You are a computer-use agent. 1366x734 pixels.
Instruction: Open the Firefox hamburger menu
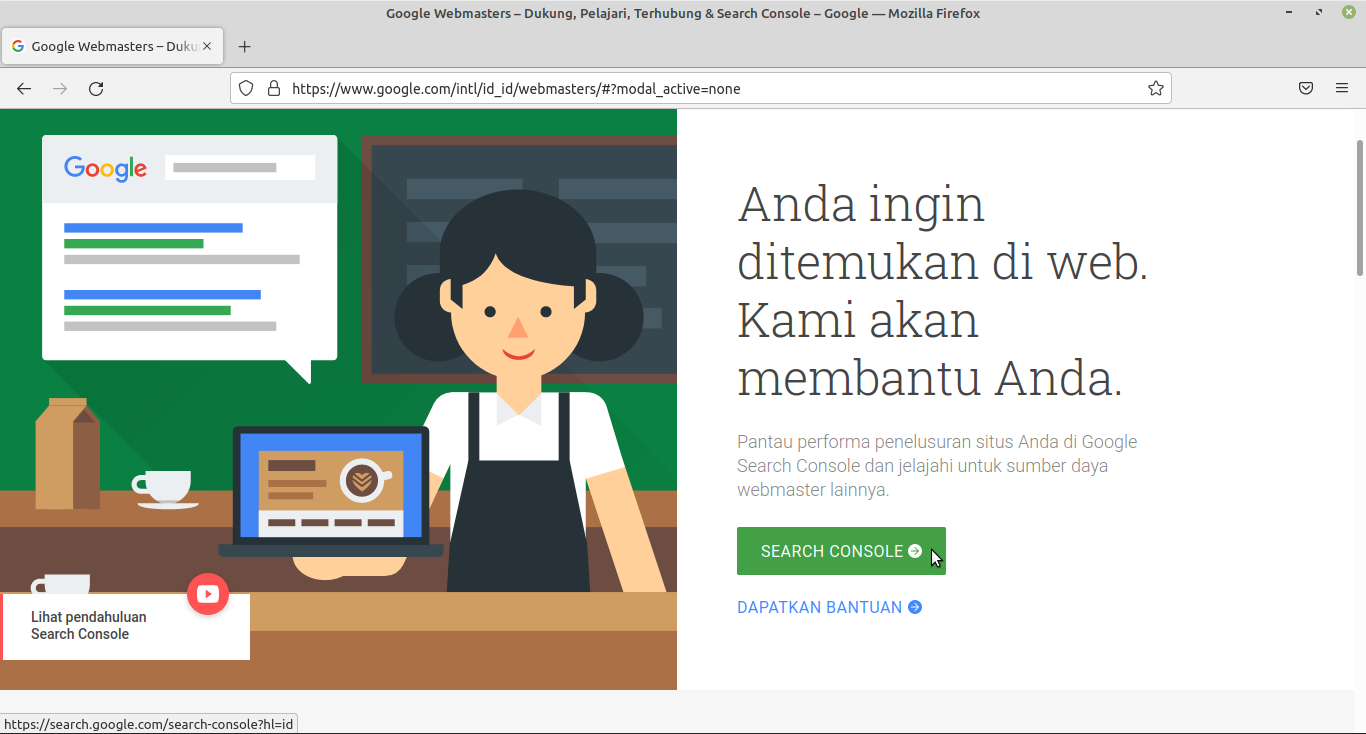[x=1342, y=88]
